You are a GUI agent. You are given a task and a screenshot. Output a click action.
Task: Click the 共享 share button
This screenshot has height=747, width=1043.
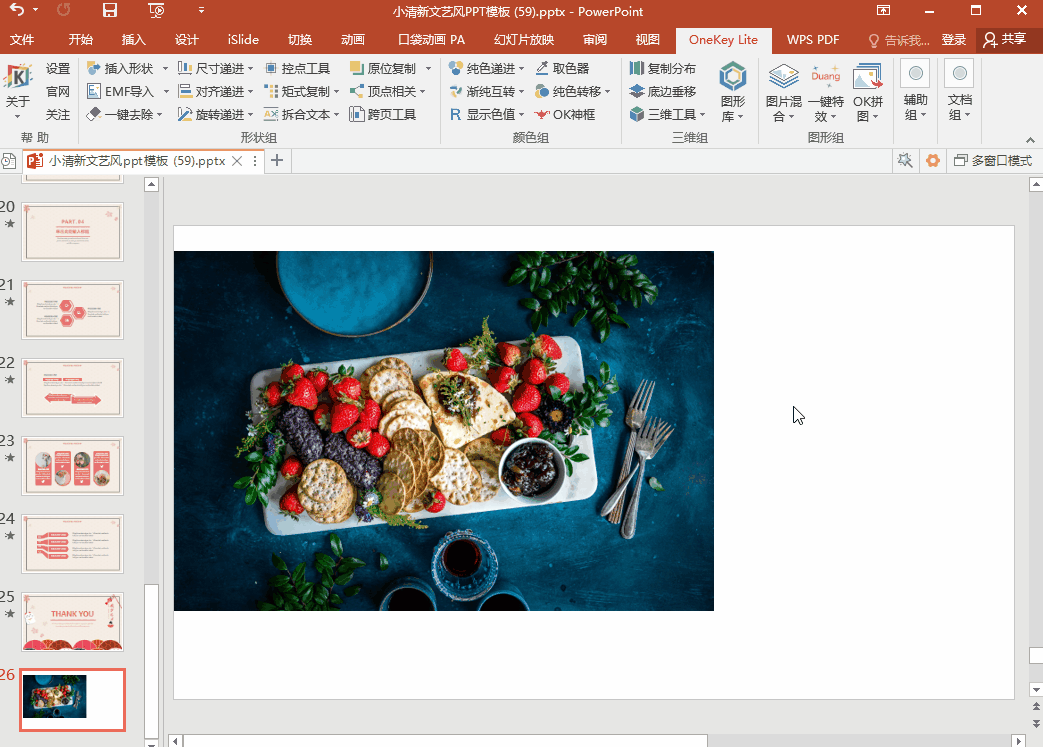[1005, 40]
